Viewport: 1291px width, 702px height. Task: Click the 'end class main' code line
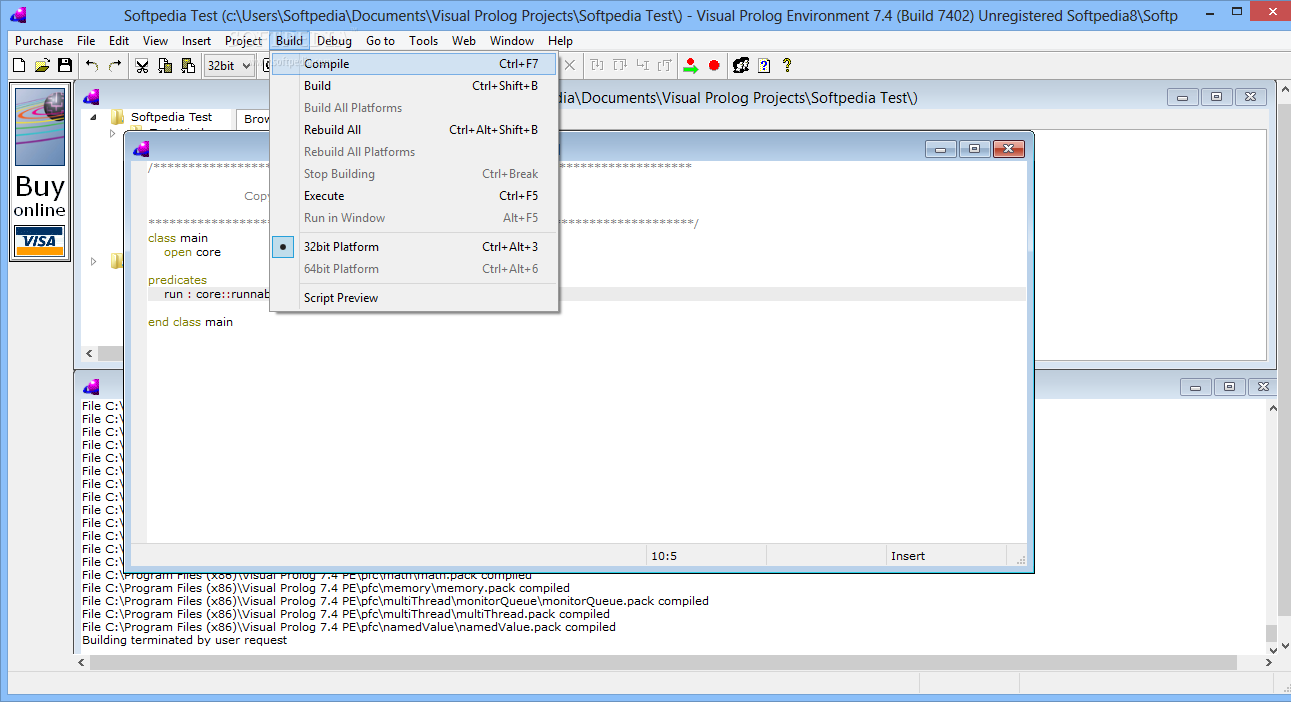190,322
